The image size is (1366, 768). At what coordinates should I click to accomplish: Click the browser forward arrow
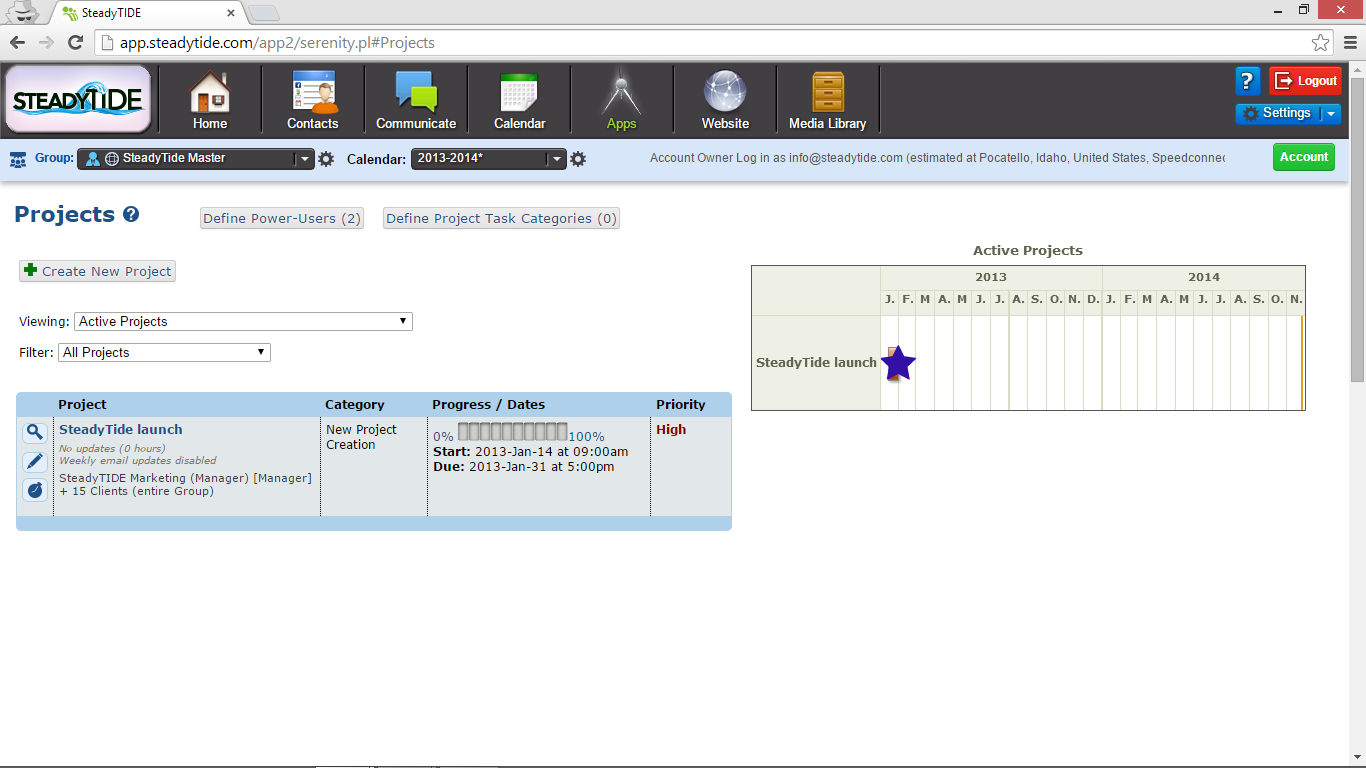[x=46, y=42]
